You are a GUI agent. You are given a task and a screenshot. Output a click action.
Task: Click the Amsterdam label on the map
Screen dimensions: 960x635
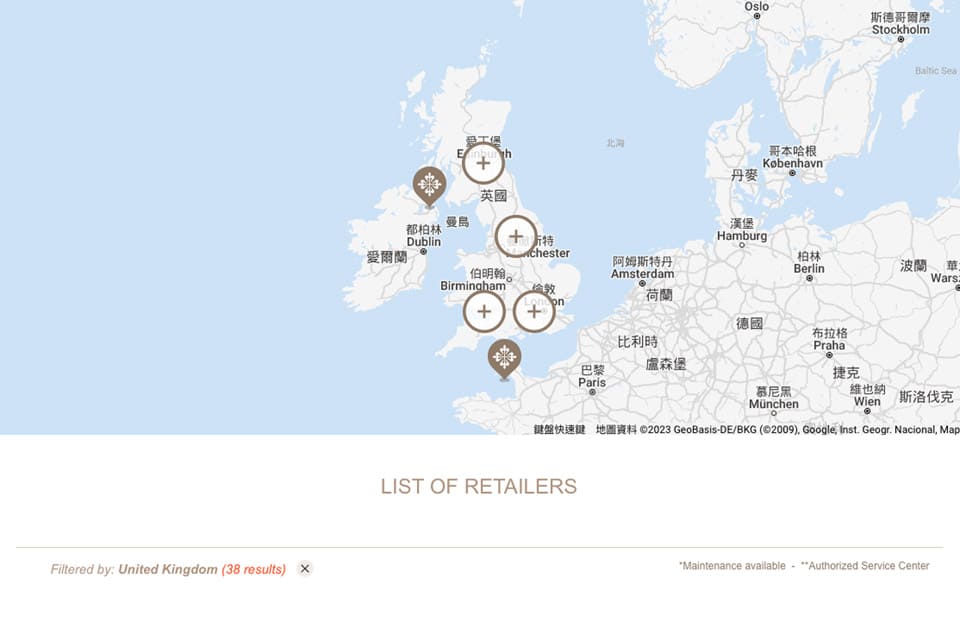tap(643, 273)
